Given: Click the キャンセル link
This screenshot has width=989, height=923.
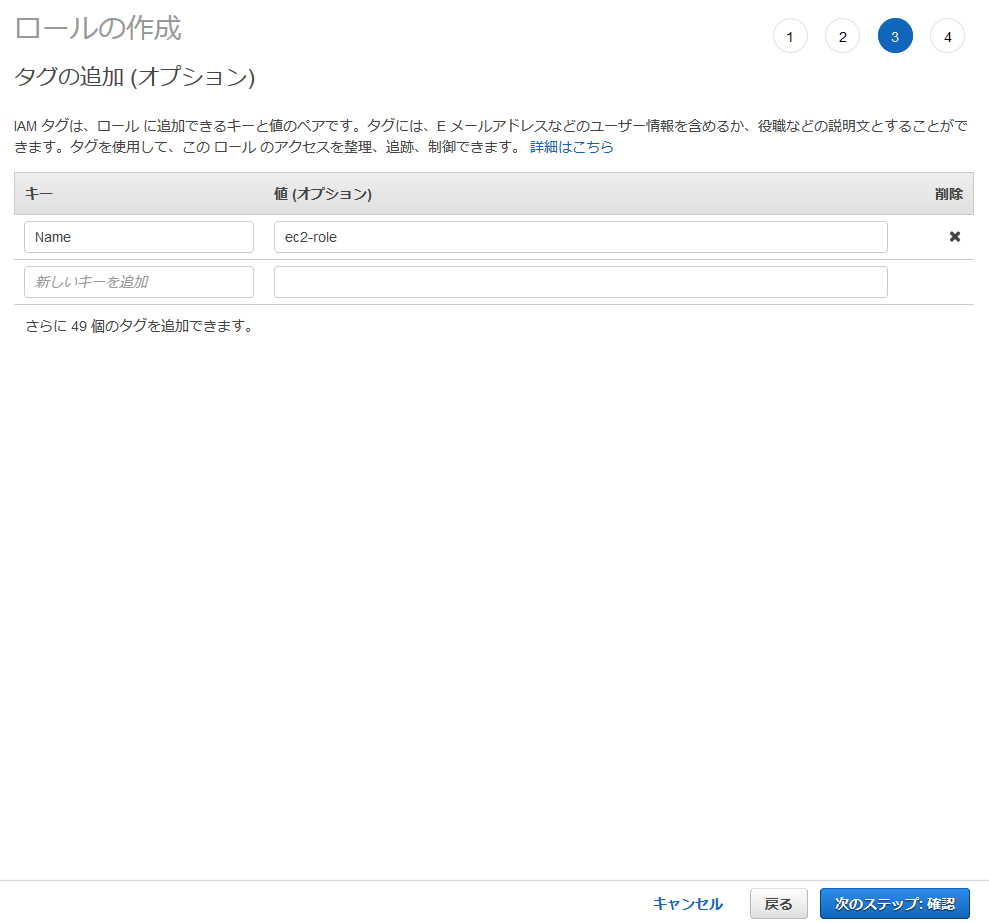Looking at the screenshot, I should pyautogui.click(x=687, y=904).
